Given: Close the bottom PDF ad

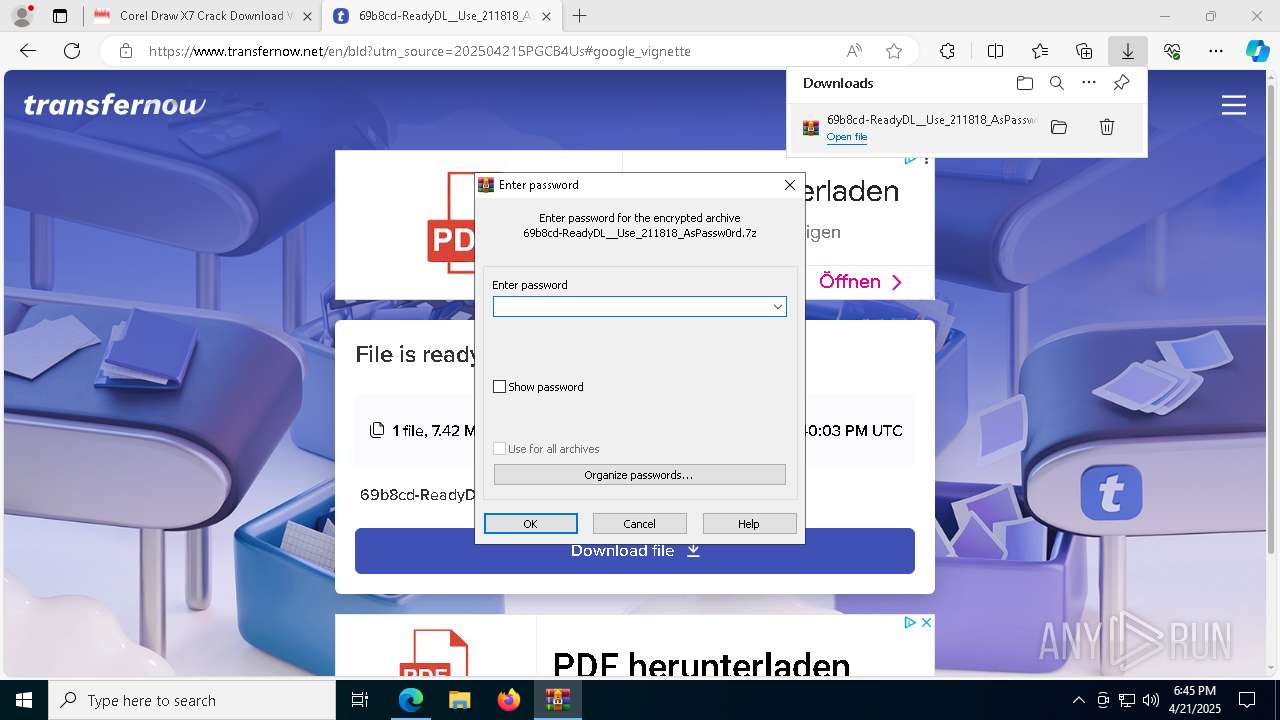Looking at the screenshot, I should point(926,622).
